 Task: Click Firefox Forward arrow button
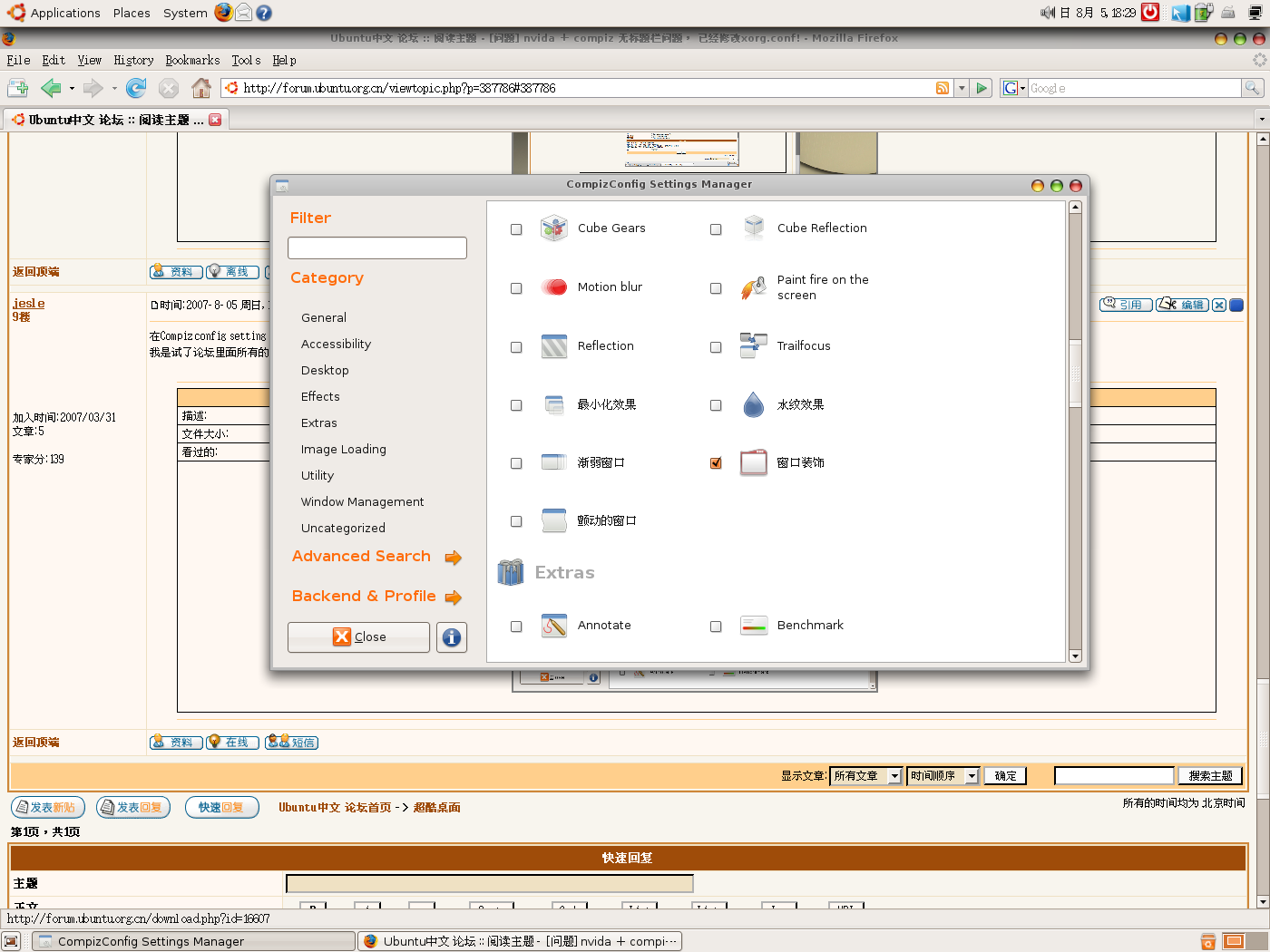pos(93,88)
